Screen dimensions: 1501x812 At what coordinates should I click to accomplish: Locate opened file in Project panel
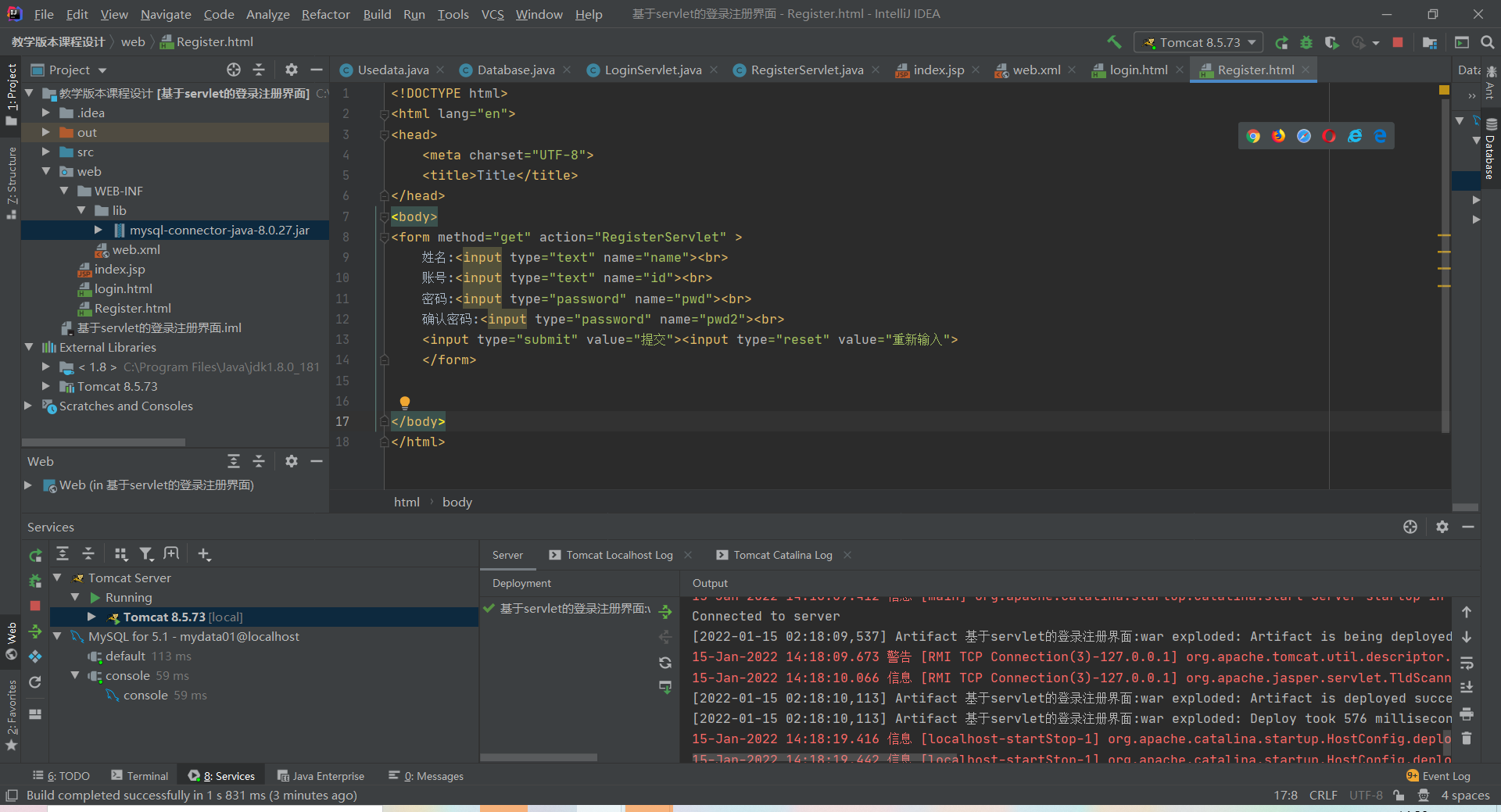(x=234, y=70)
